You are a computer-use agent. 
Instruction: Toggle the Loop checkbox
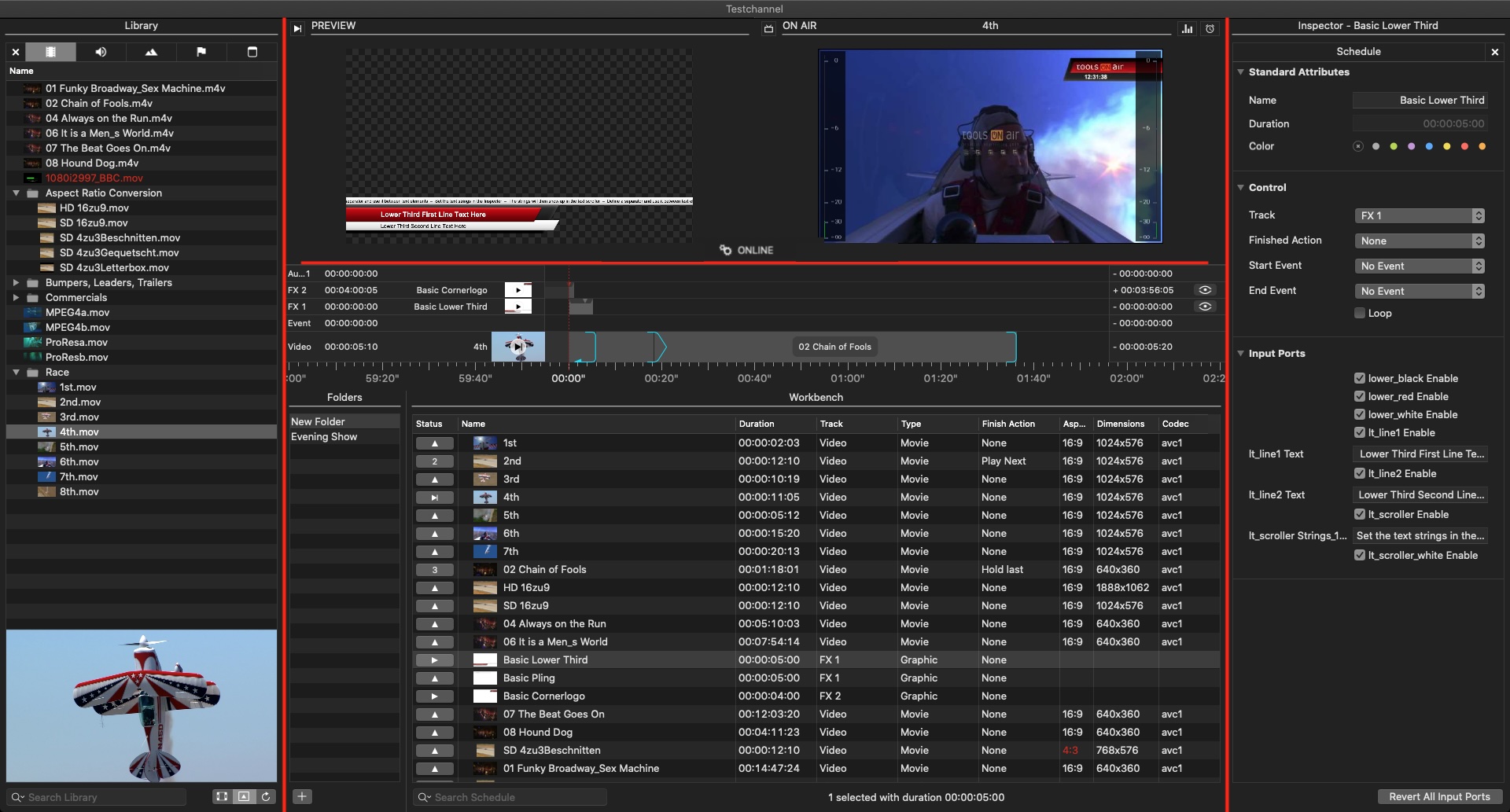click(1359, 313)
